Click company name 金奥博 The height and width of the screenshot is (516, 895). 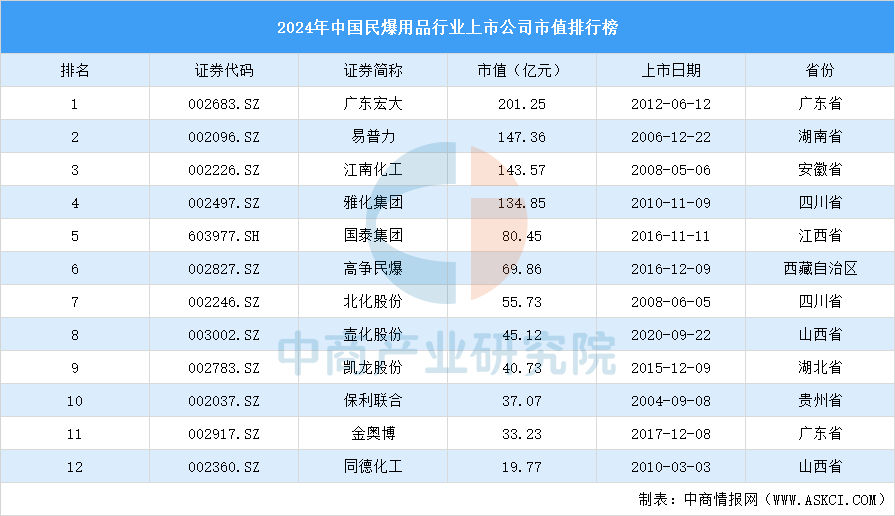coord(373,434)
